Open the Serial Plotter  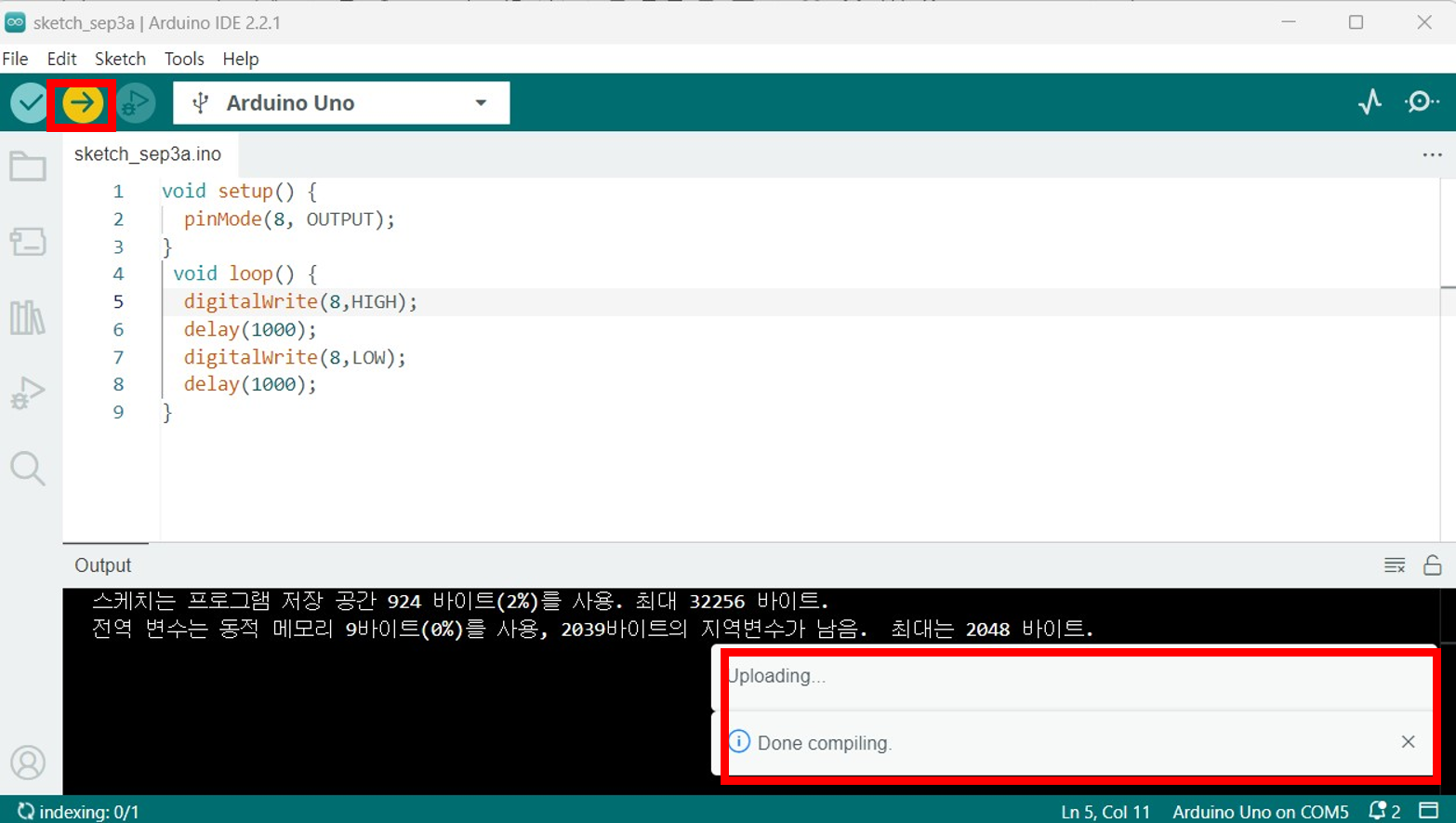pyautogui.click(x=1370, y=101)
